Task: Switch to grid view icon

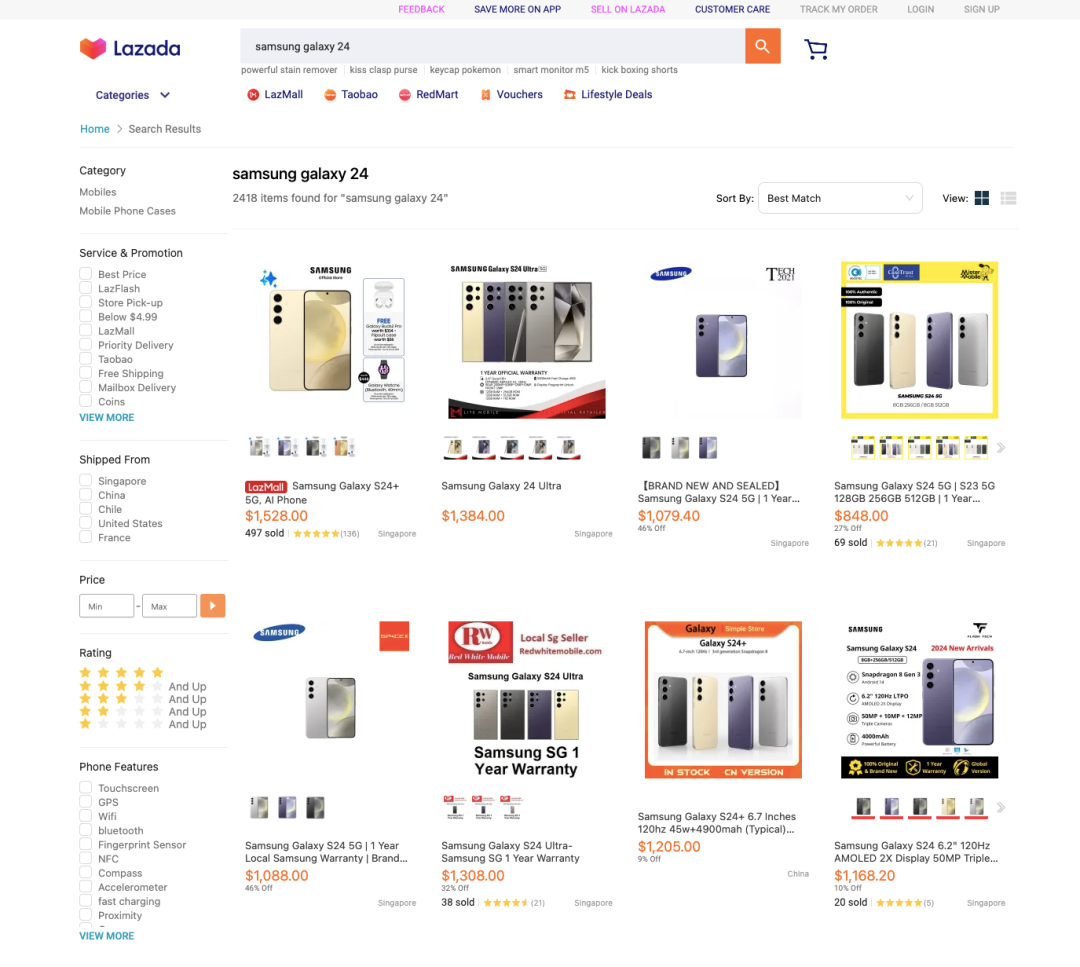Action: point(982,198)
